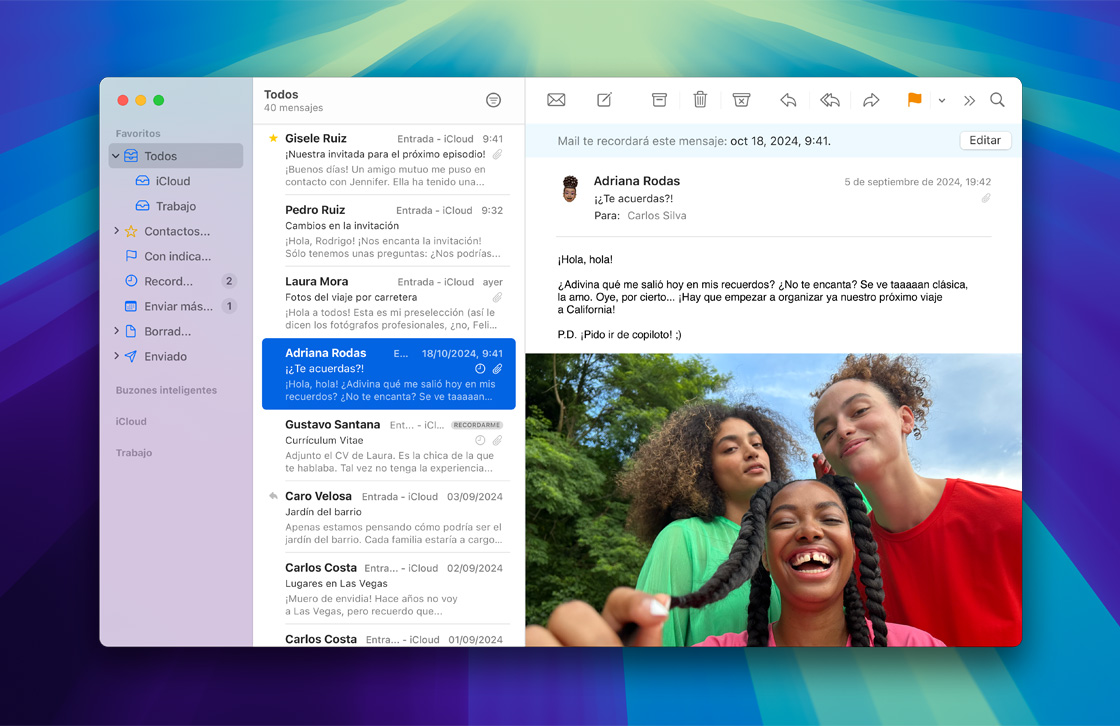Image resolution: width=1120 pixels, height=726 pixels.
Task: Move message to Junk
Action: click(741, 100)
